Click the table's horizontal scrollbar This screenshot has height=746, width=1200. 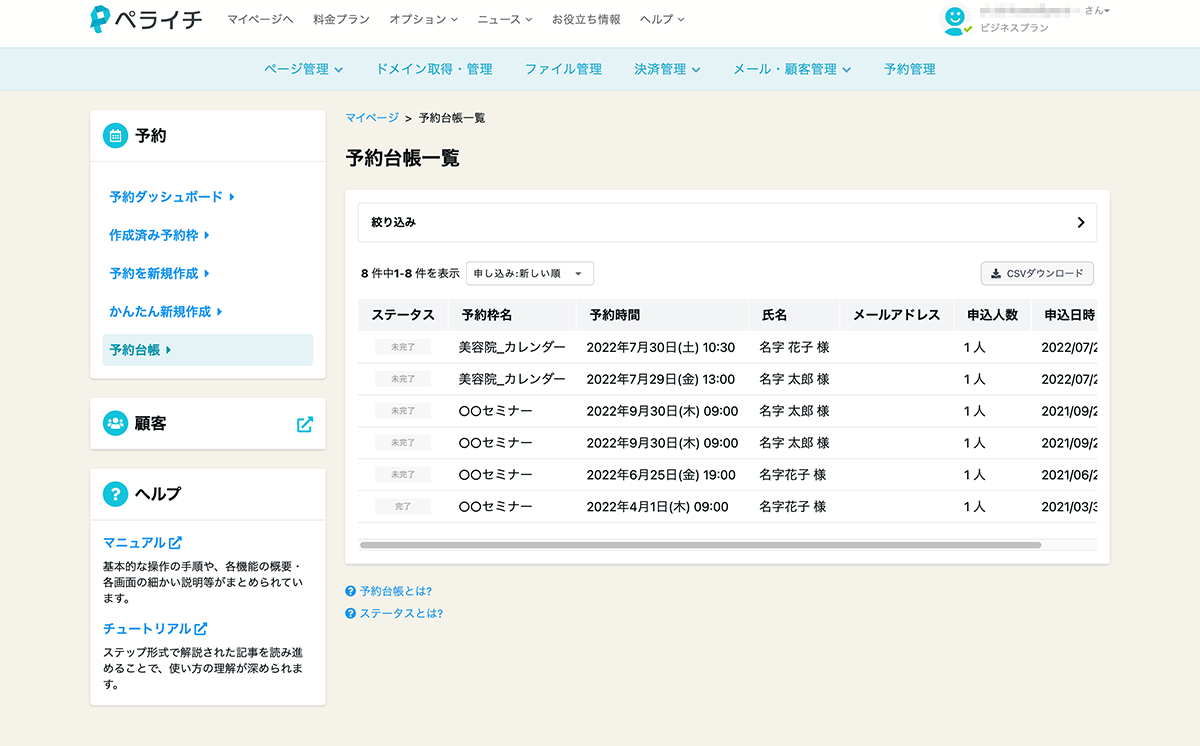tap(700, 545)
